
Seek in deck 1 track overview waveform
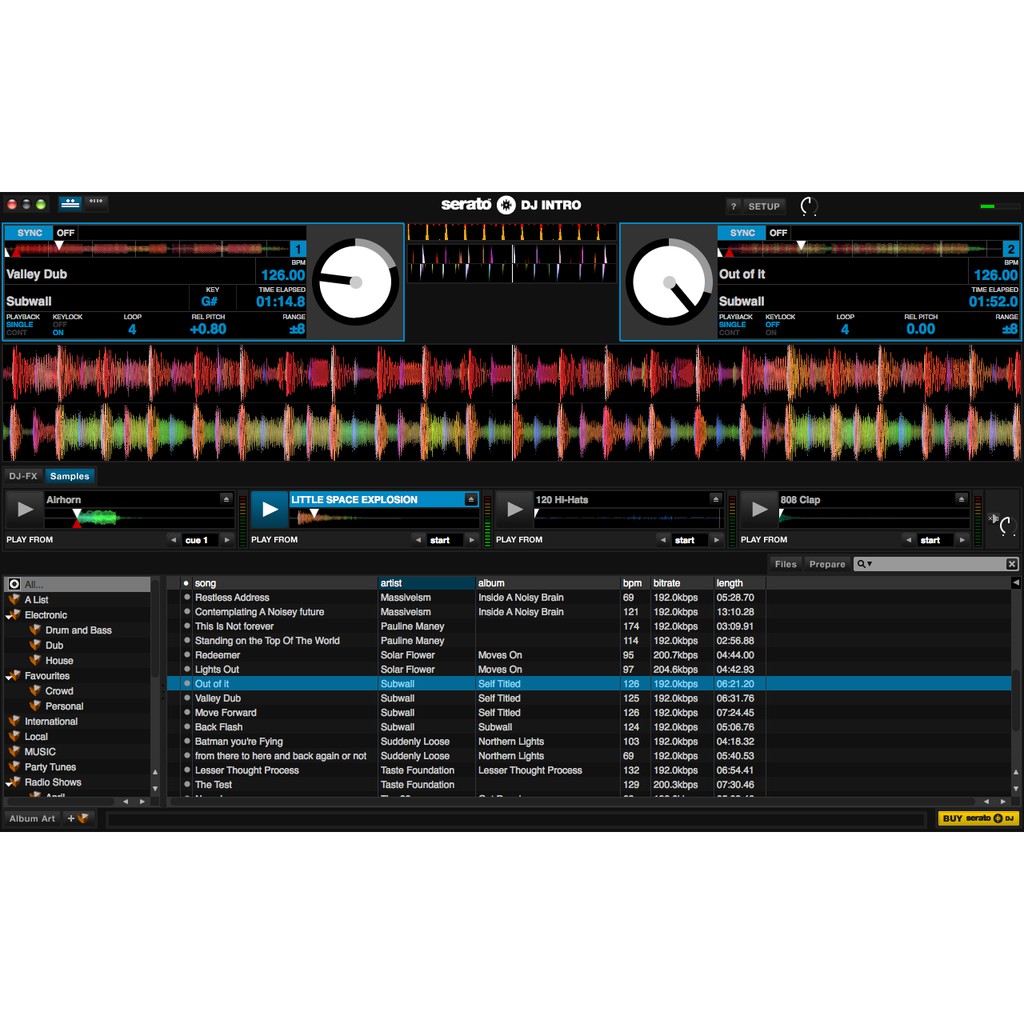click(x=147, y=249)
